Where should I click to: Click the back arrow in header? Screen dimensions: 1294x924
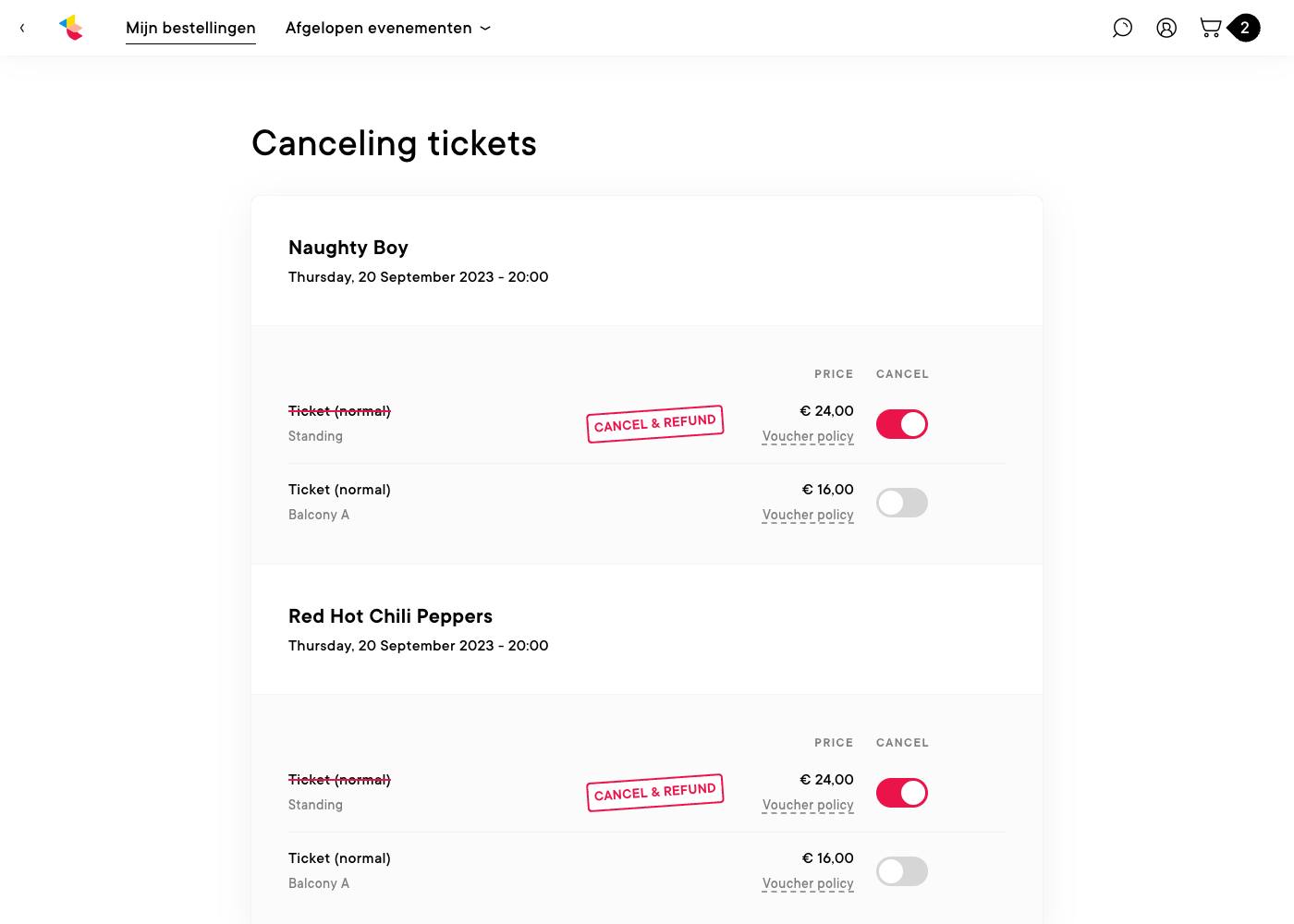(22, 28)
